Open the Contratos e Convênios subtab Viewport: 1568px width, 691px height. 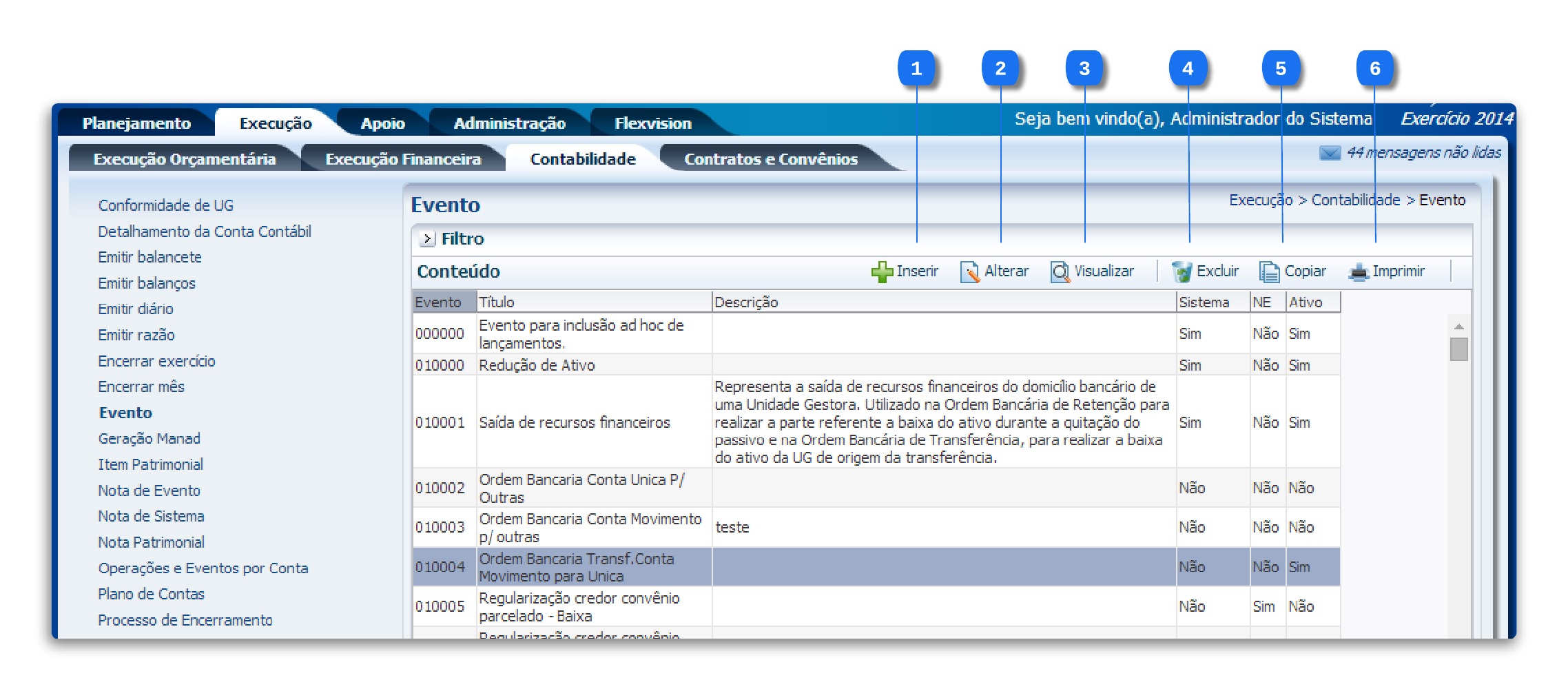770,159
